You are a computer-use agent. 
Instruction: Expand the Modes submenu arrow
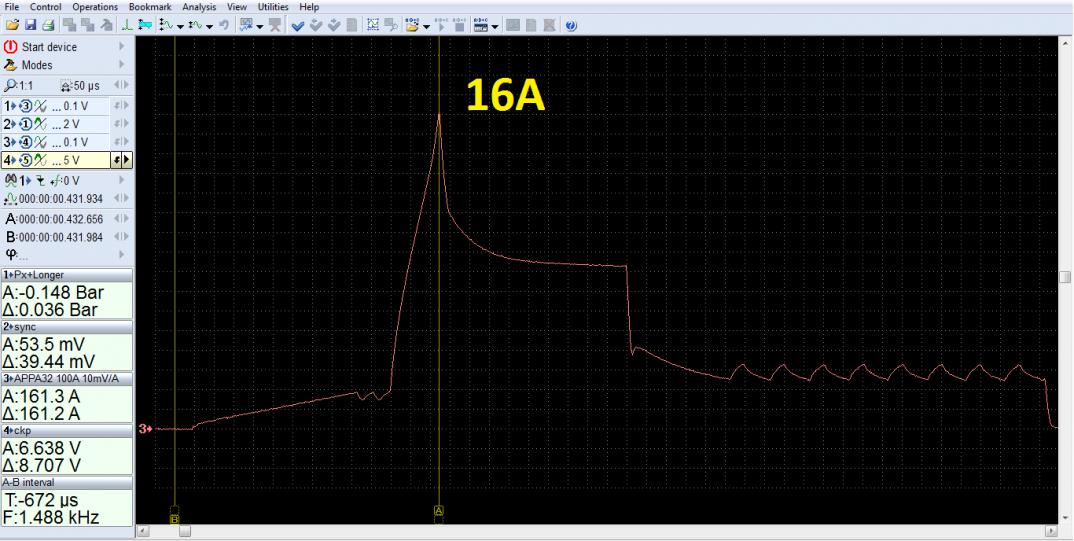(121, 64)
